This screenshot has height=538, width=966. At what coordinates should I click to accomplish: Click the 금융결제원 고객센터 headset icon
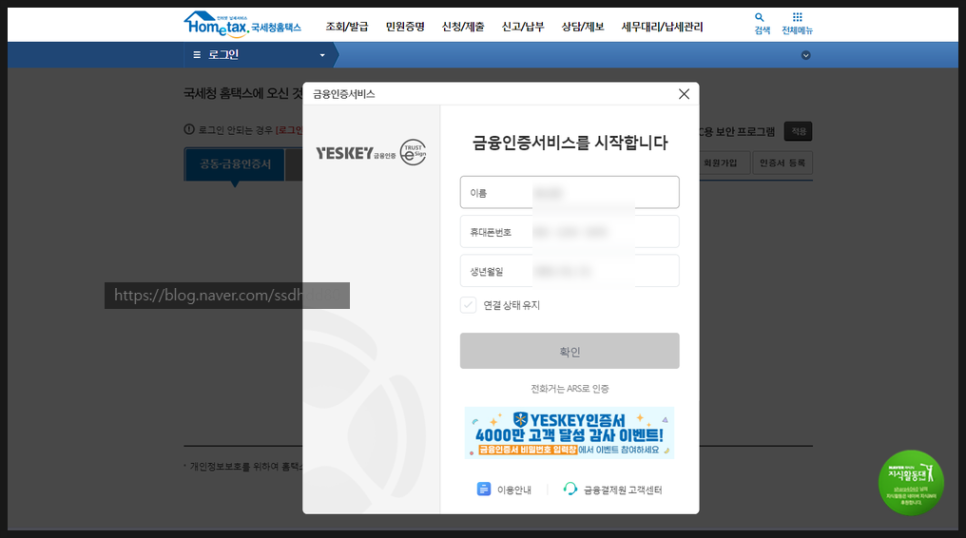pyautogui.click(x=570, y=489)
